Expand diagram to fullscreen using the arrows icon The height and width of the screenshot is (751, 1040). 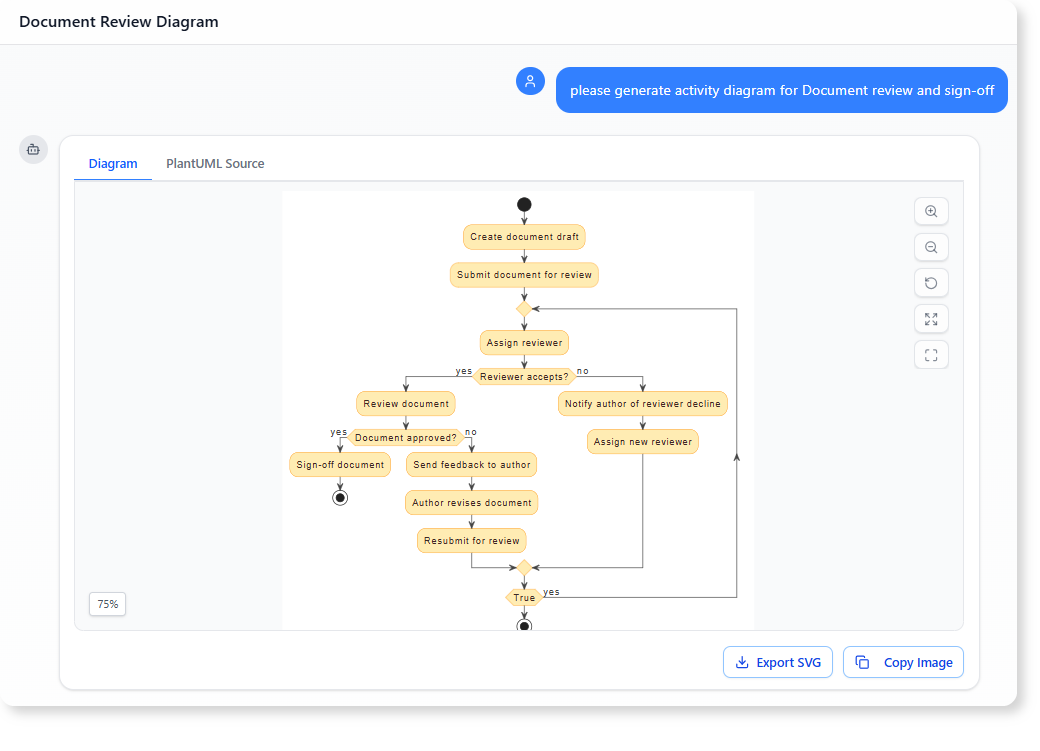tap(931, 319)
